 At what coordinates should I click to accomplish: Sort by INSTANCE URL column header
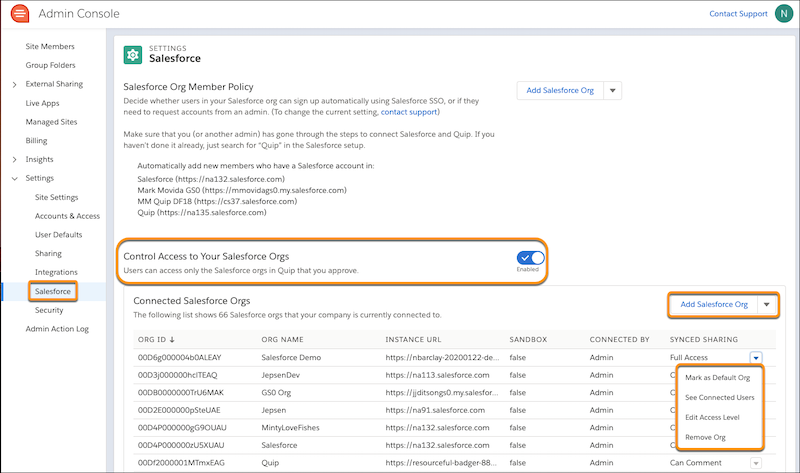pos(413,340)
